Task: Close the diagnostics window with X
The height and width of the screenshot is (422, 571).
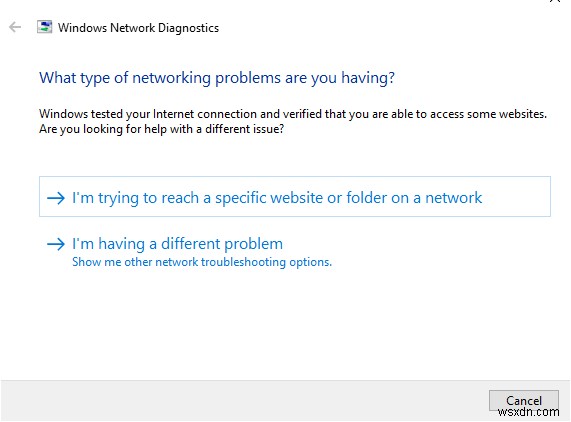Action: 555,1
